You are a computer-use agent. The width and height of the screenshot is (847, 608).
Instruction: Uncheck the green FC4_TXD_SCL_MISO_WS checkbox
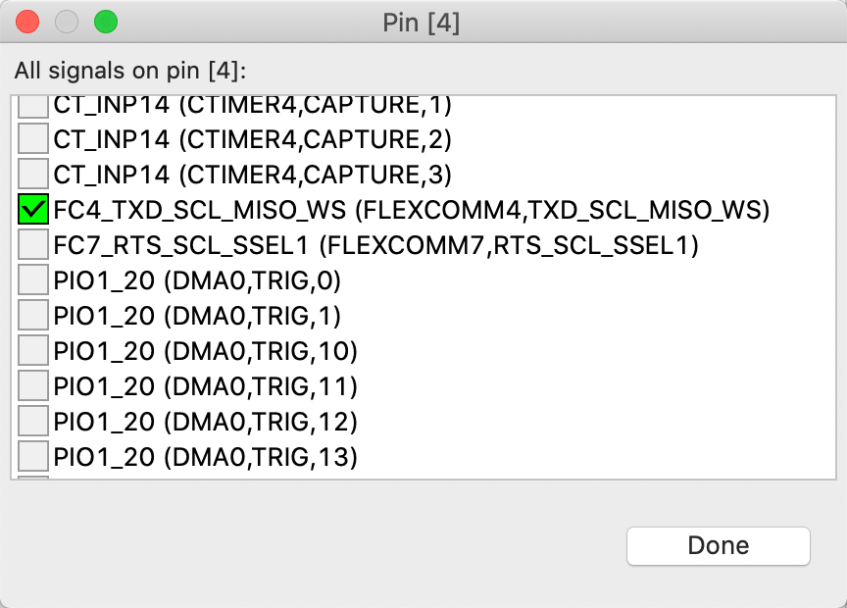click(33, 209)
